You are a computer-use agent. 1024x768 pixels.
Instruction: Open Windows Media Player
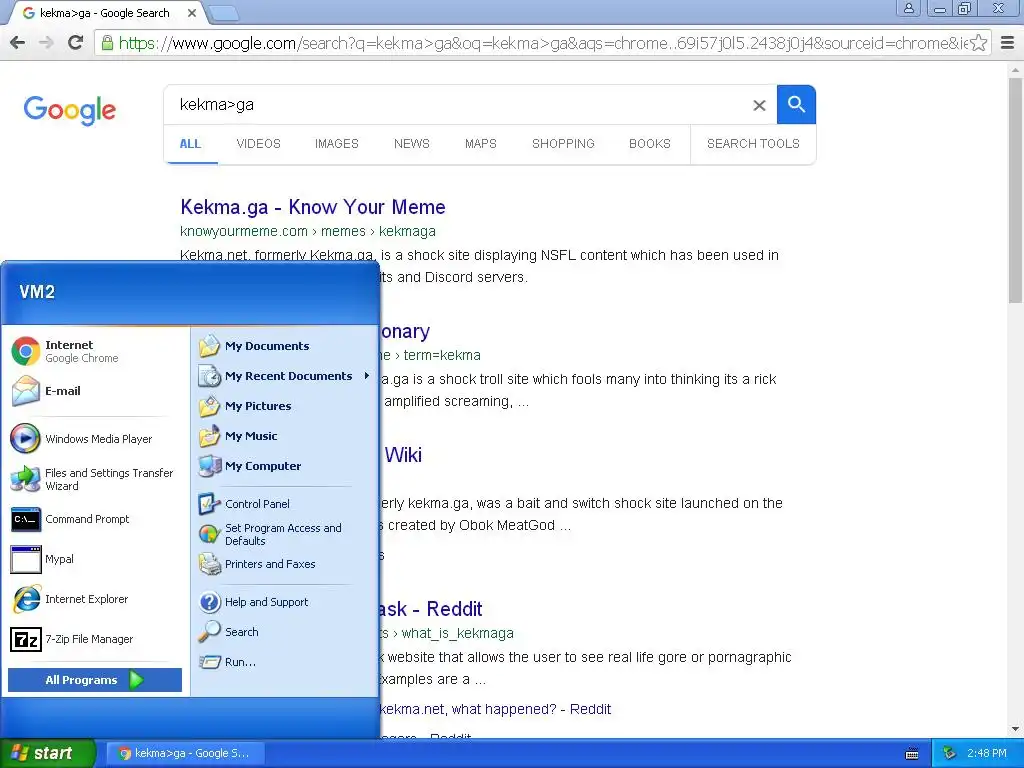[95, 439]
